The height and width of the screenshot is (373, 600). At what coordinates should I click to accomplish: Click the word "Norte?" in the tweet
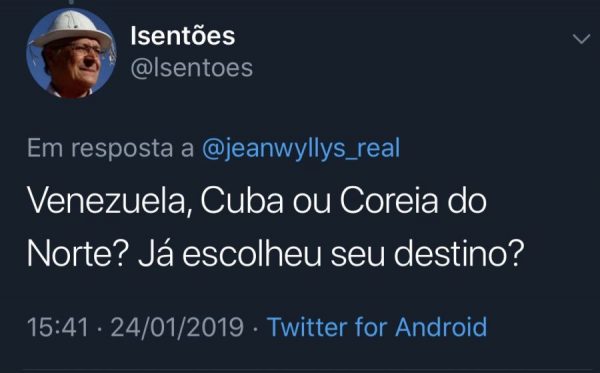pos(78,253)
